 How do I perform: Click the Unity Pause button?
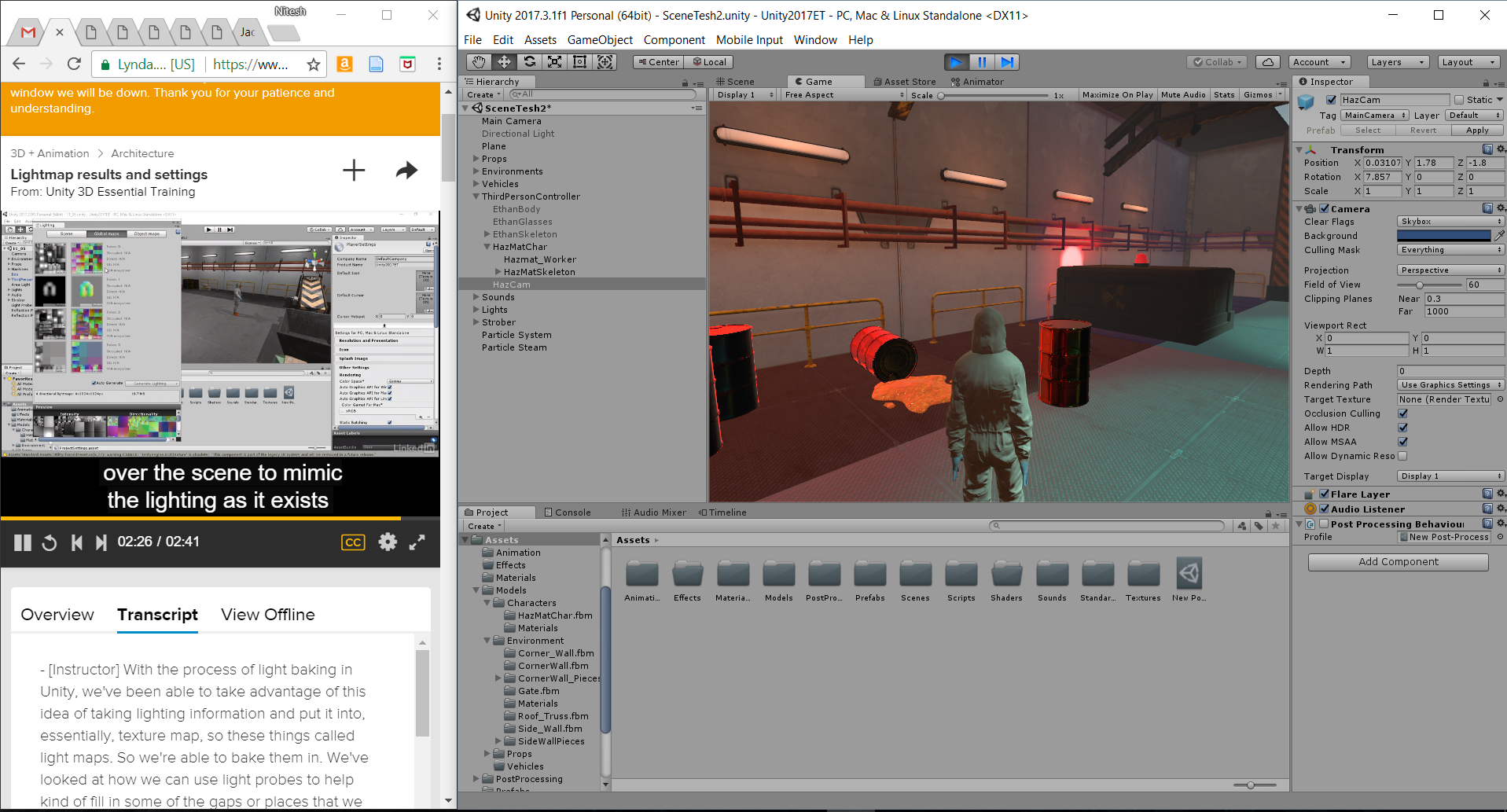click(x=982, y=62)
